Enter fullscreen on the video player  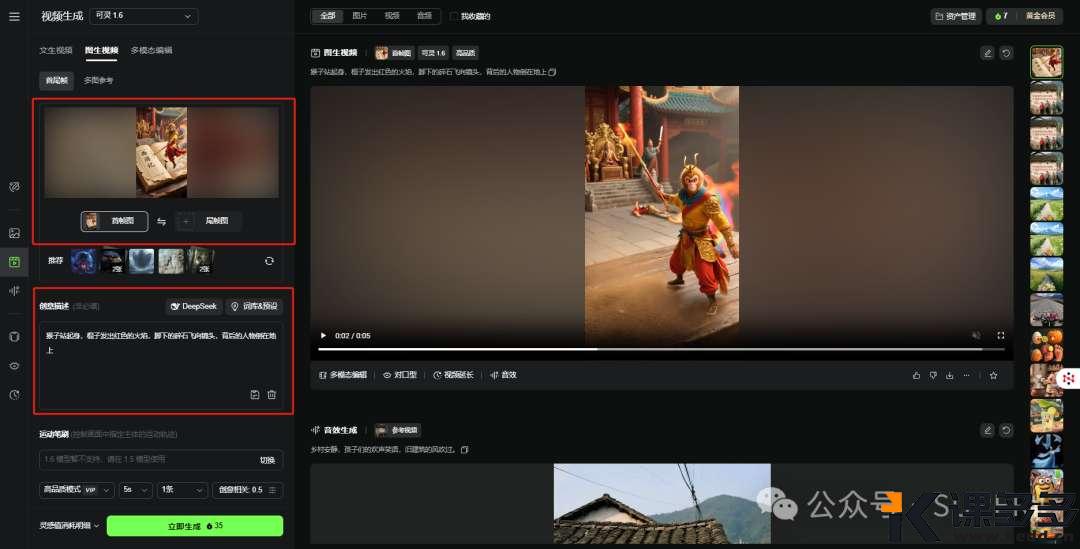point(1000,335)
